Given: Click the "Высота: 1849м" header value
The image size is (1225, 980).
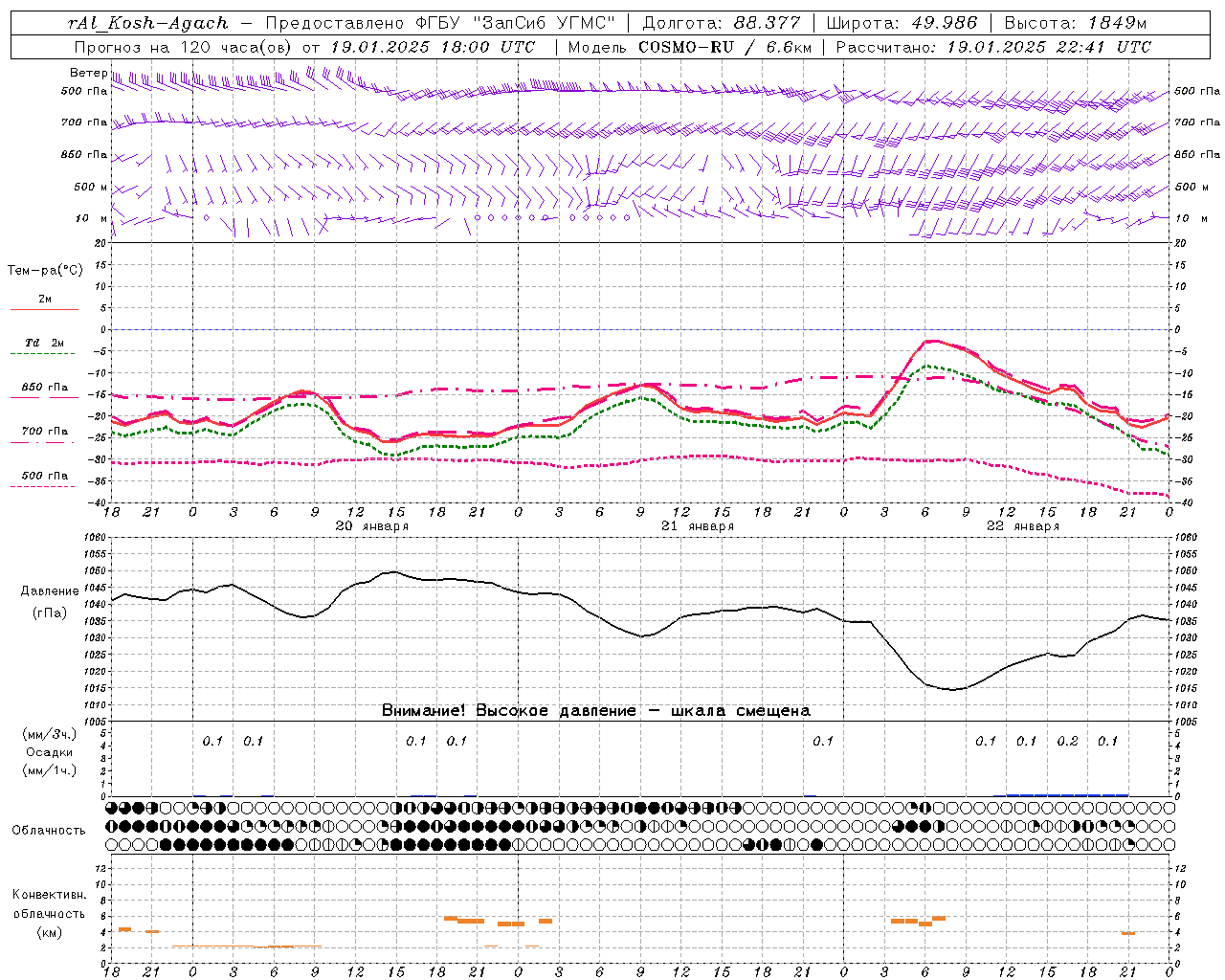Looking at the screenshot, I should [x=1076, y=23].
